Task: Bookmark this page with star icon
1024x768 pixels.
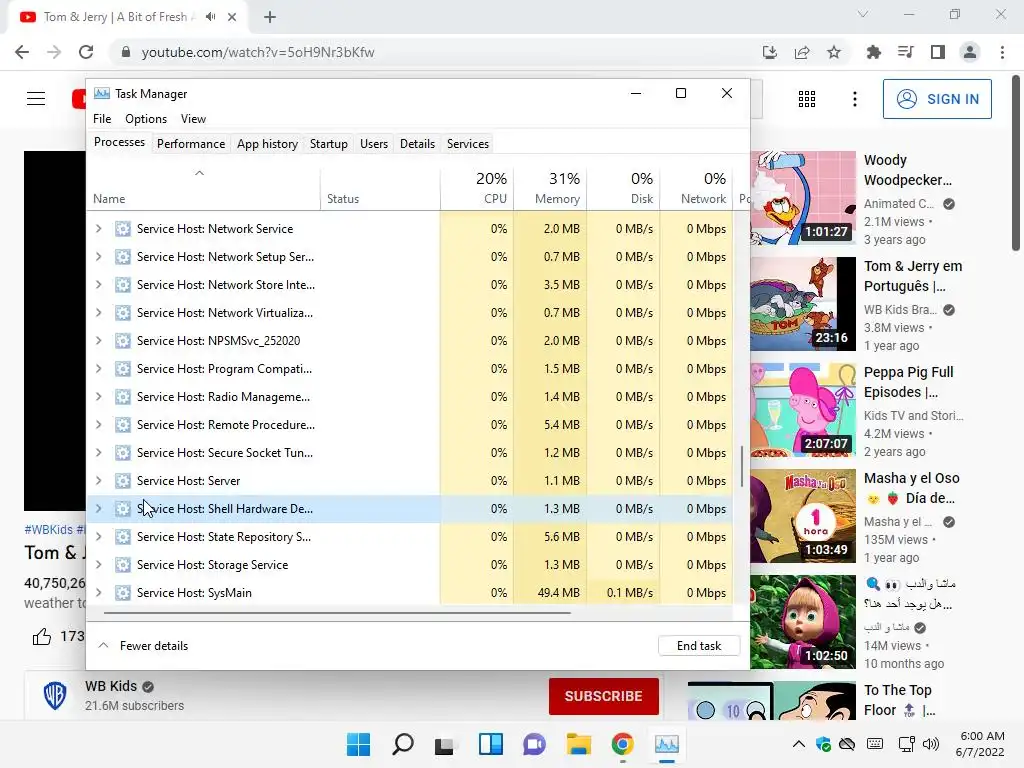Action: [x=834, y=52]
